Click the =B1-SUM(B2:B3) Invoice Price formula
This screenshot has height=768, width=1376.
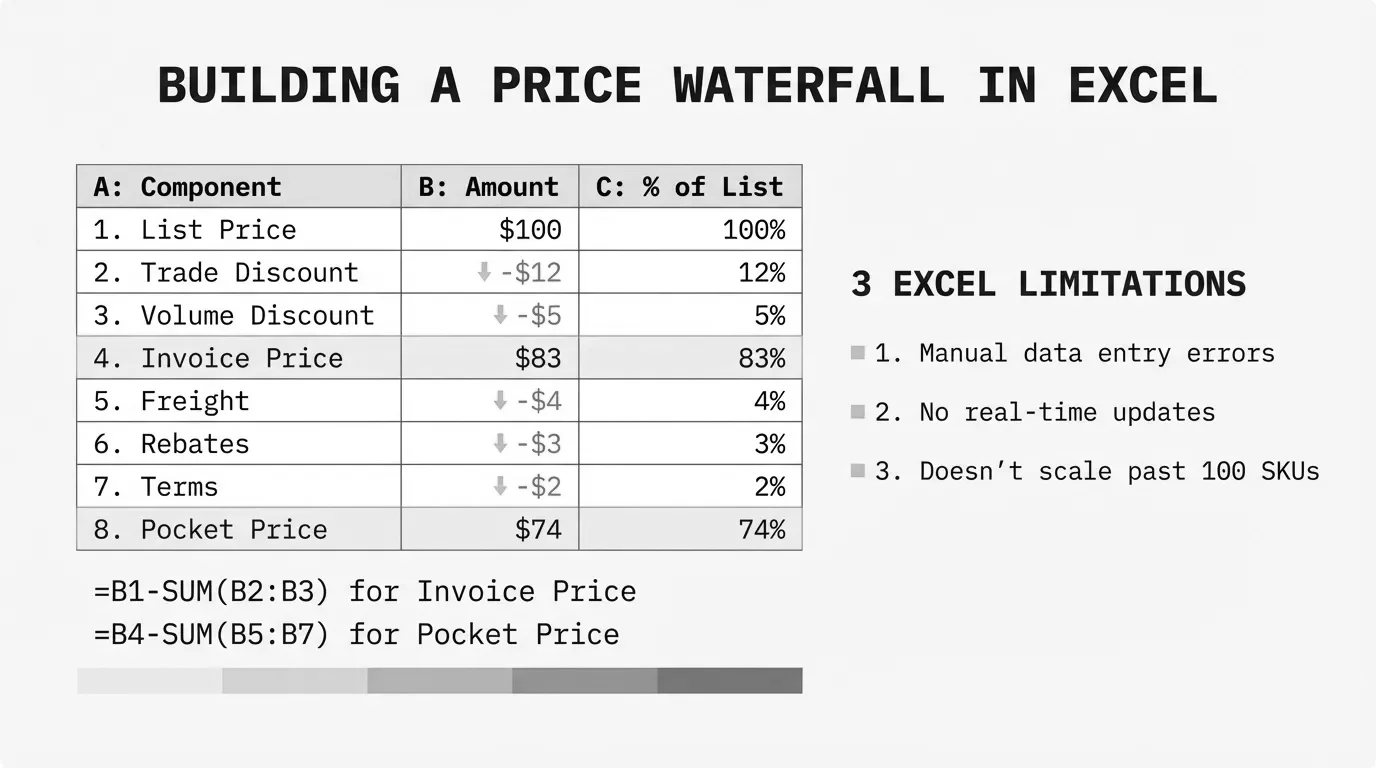click(365, 591)
